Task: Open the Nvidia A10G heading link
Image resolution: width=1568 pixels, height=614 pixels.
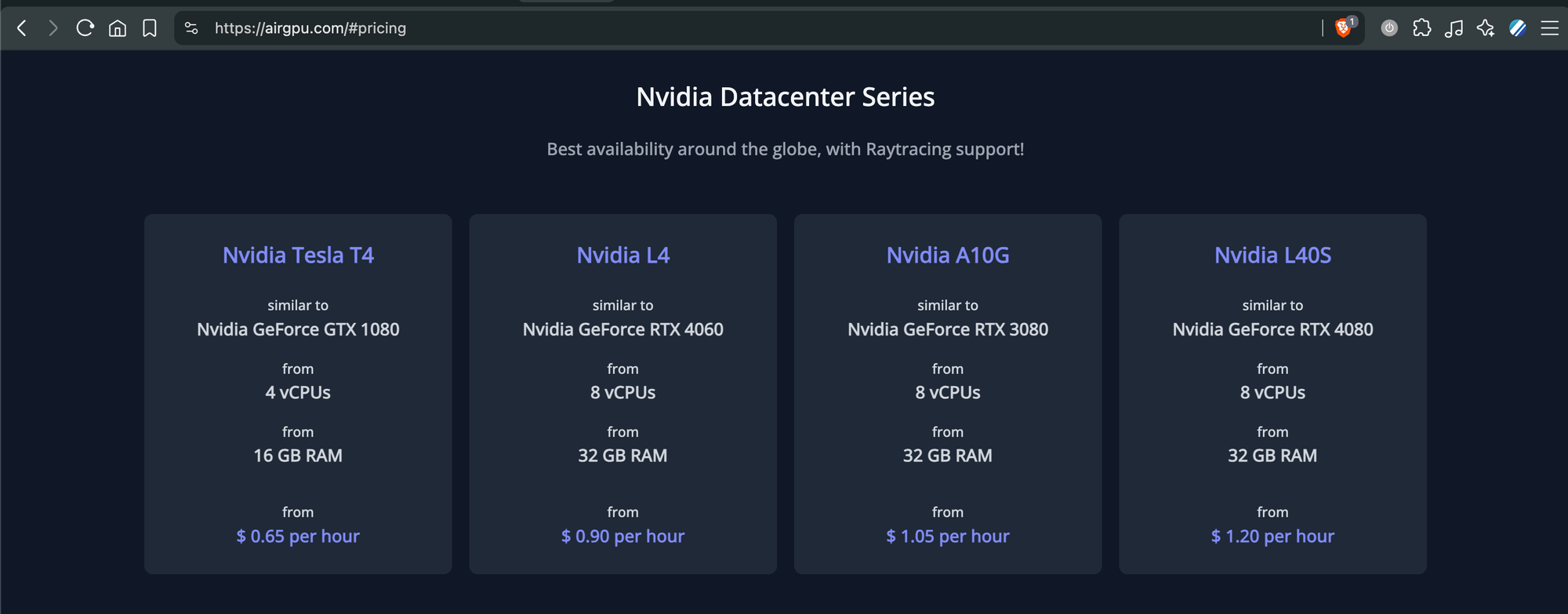Action: tap(948, 256)
